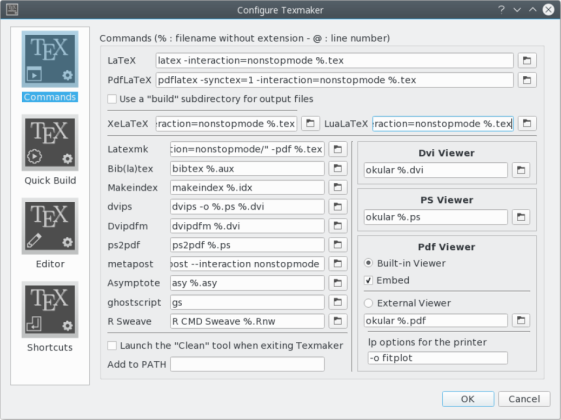561x420 pixels.
Task: Click the LaTeX command input field
Action: [x=335, y=60]
